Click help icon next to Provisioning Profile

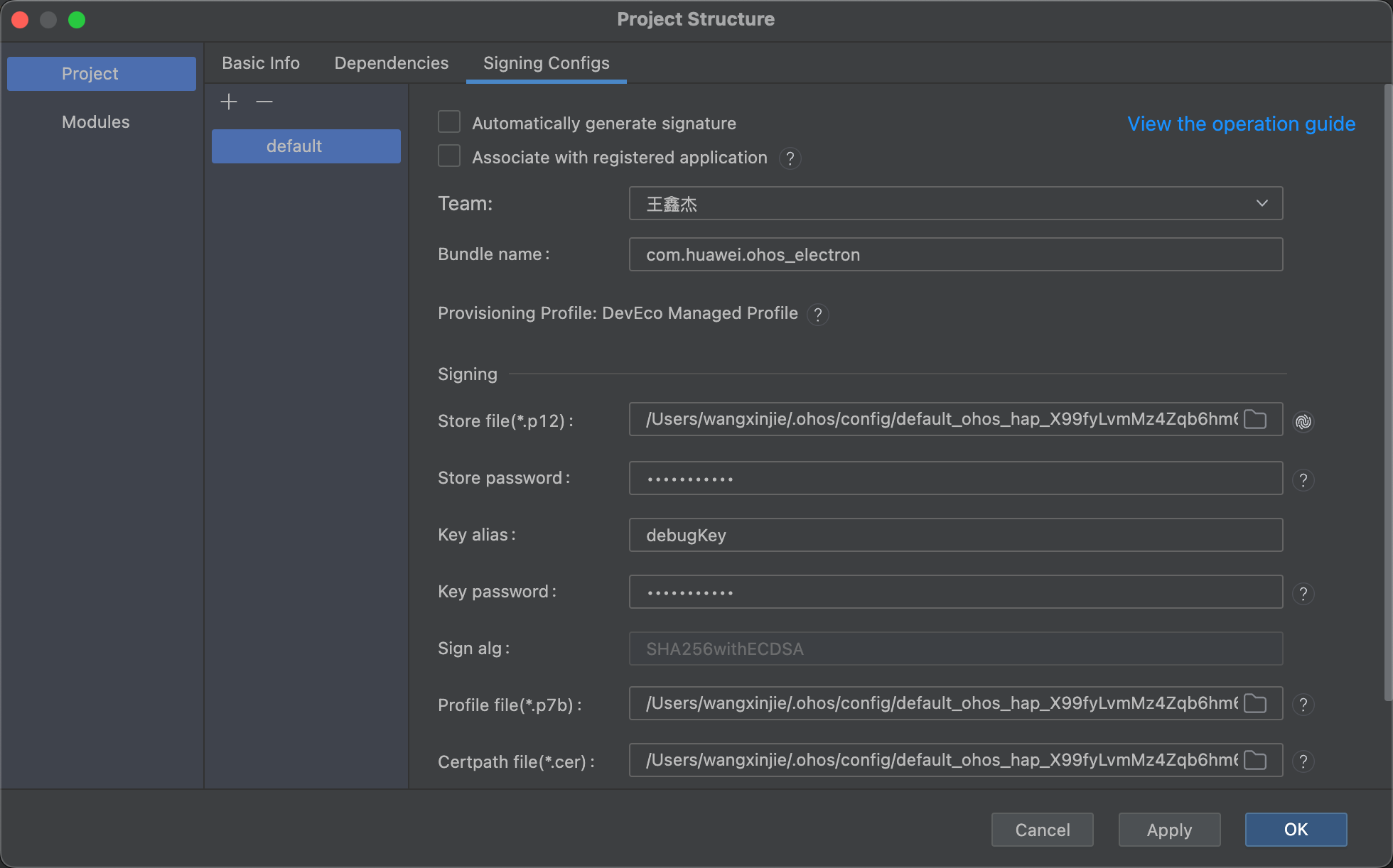818,315
